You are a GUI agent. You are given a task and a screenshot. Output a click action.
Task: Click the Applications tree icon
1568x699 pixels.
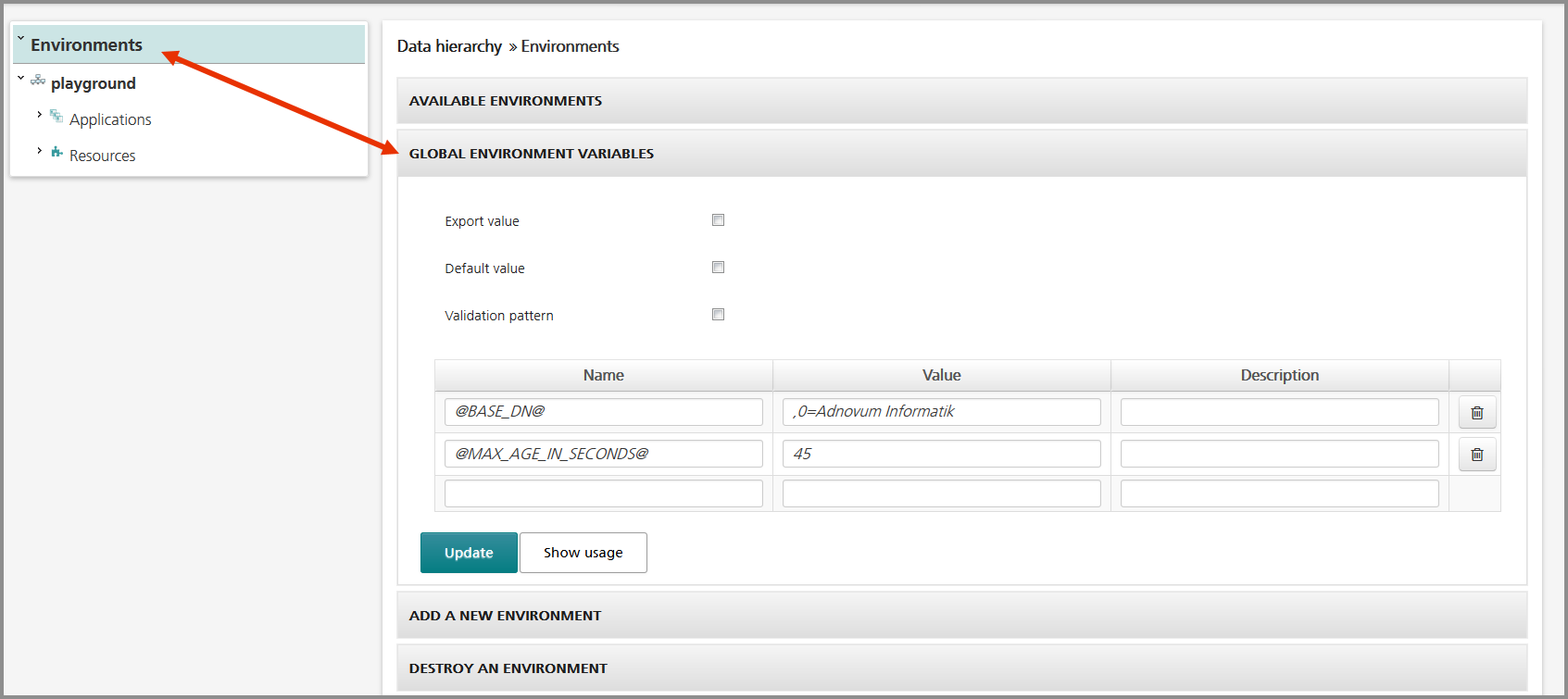56,116
